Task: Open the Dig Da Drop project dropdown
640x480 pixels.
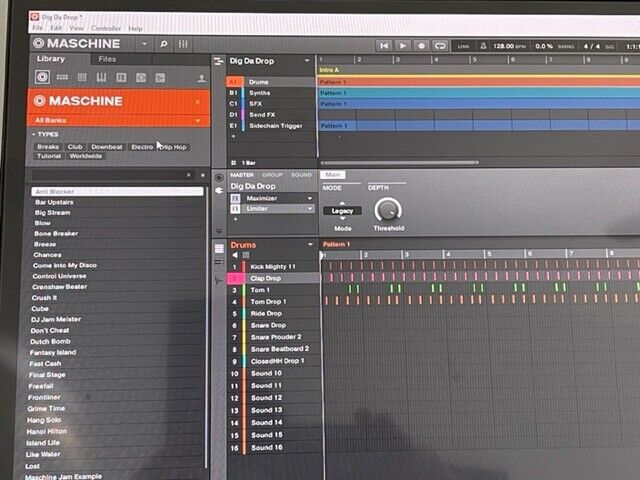Action: click(307, 61)
